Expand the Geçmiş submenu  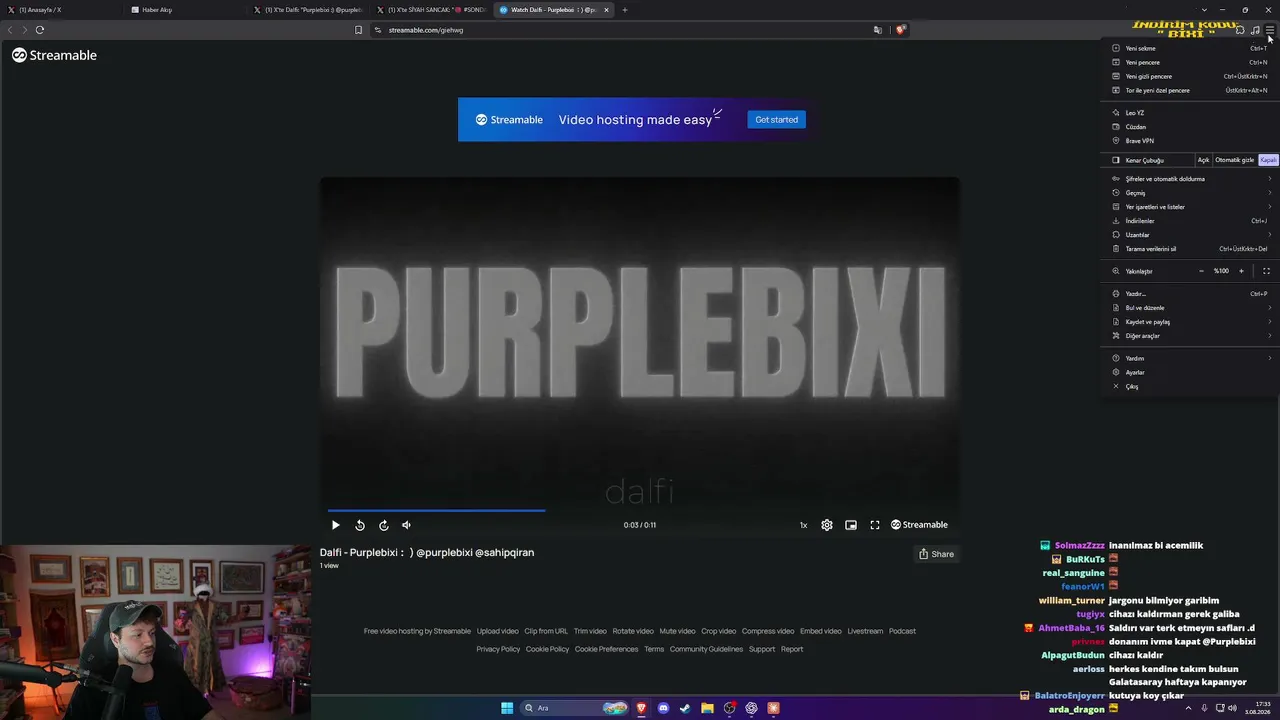pos(1190,193)
